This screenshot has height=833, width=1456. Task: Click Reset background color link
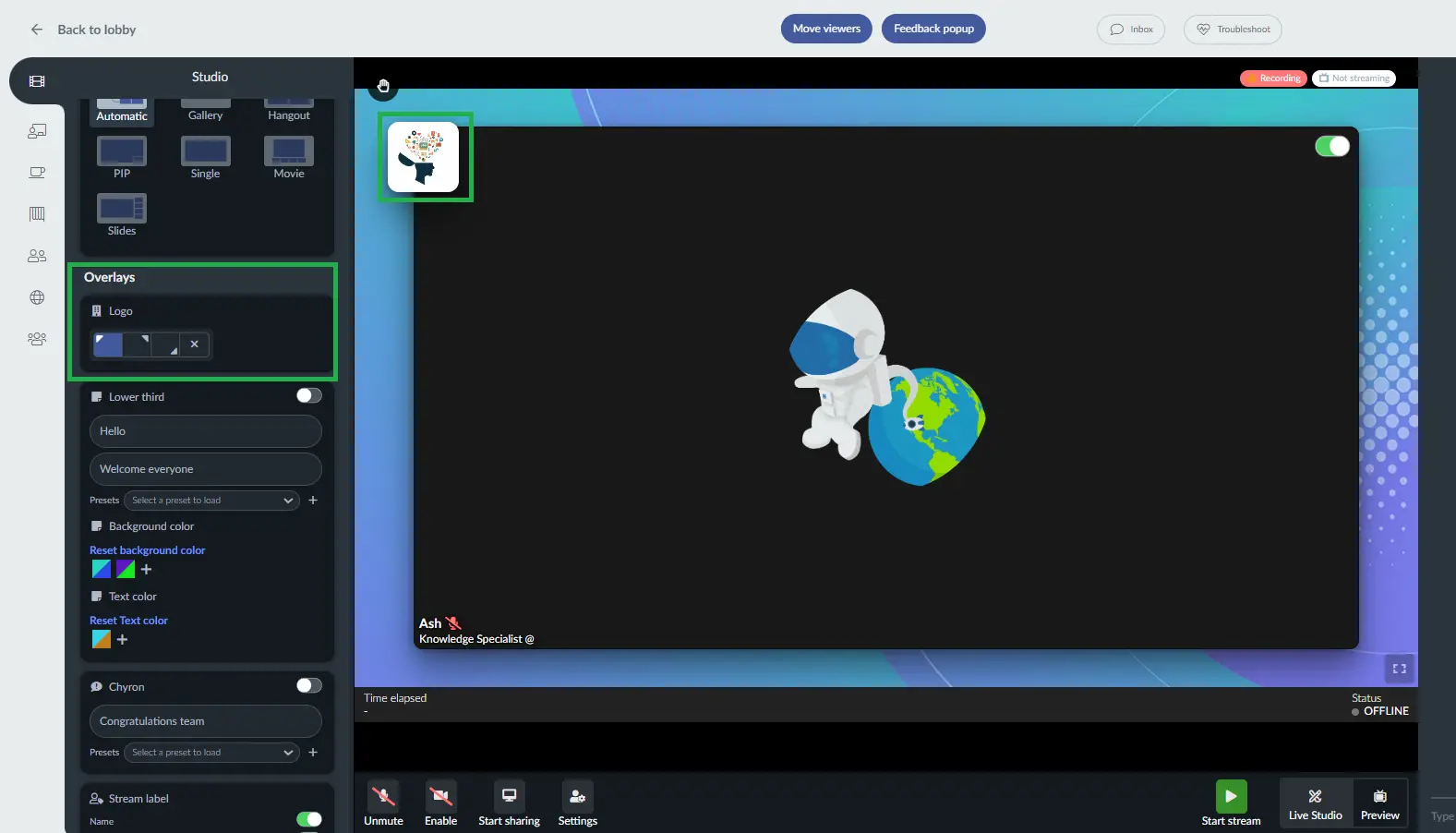coord(148,550)
